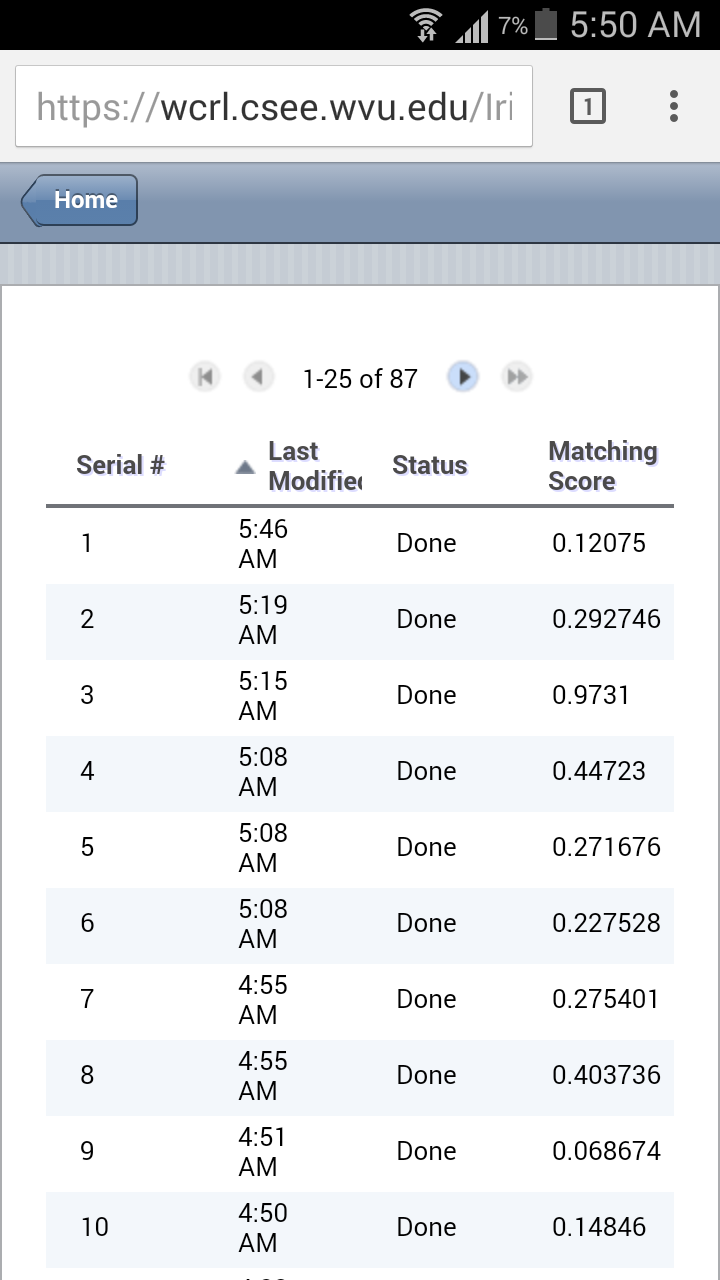Select serial 1 row modified 5:46 AM
This screenshot has width=720, height=1280.
pyautogui.click(x=360, y=543)
